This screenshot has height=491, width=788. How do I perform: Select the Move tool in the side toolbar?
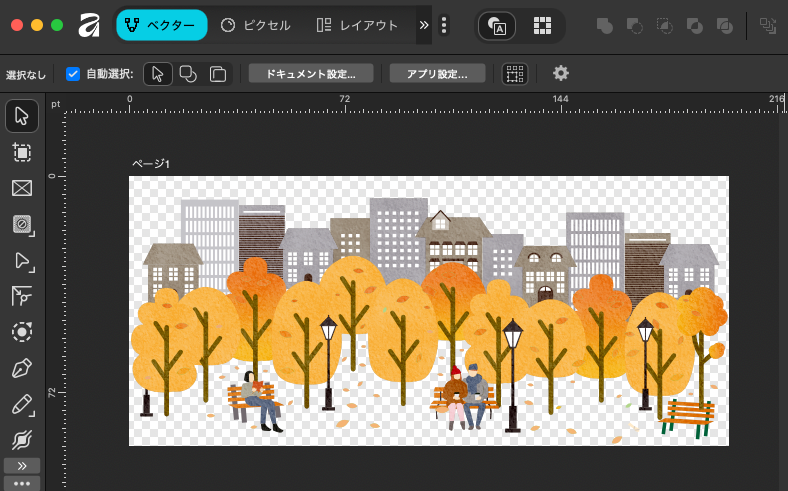click(22, 116)
